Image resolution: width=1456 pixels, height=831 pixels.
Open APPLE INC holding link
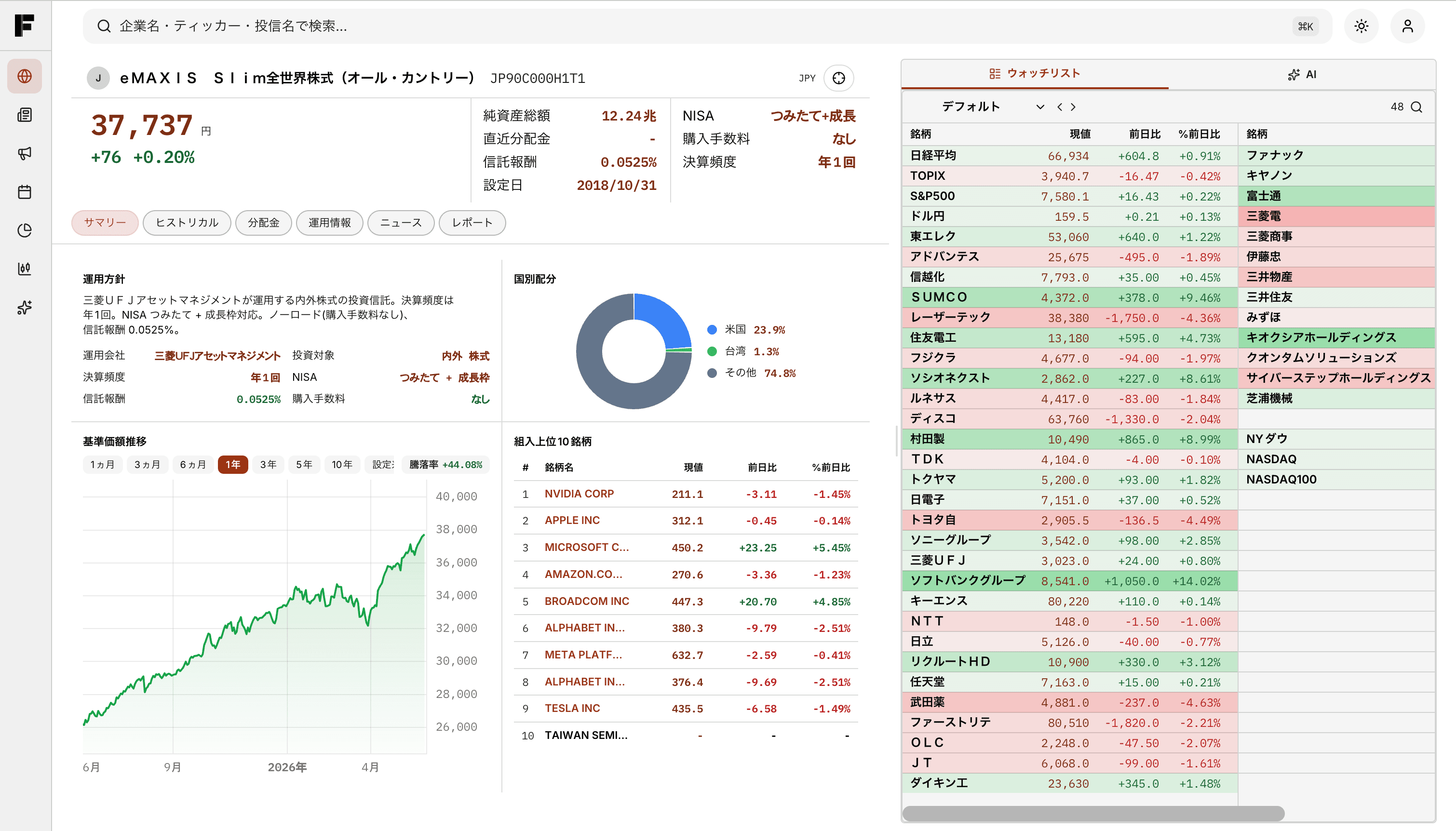point(572,521)
